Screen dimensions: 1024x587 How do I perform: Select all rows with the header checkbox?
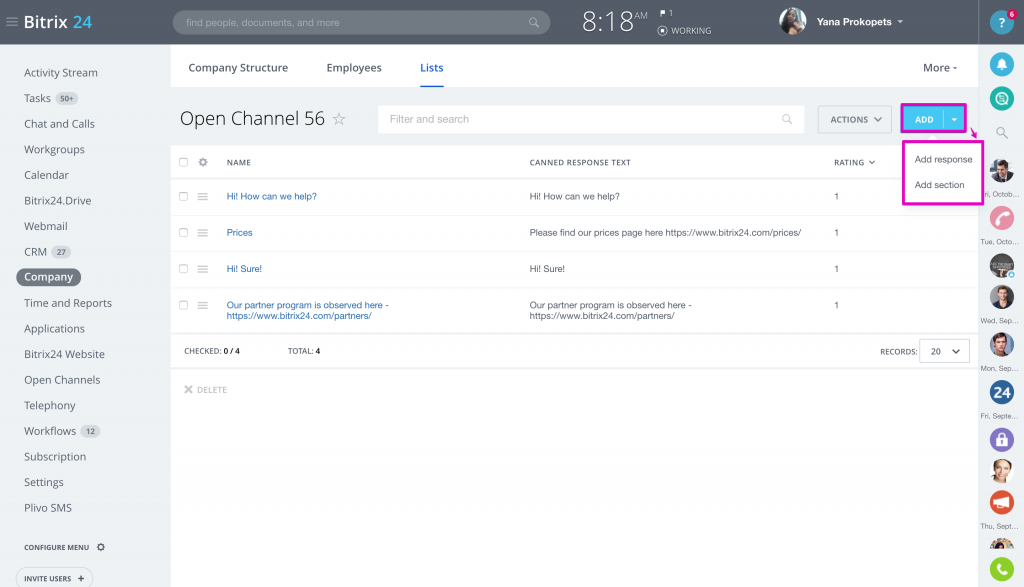tap(184, 162)
